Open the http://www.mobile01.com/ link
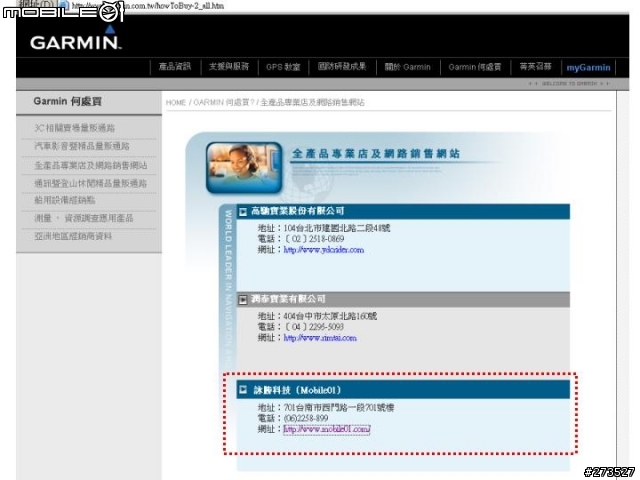The width and height of the screenshot is (640, 480). [x=327, y=429]
